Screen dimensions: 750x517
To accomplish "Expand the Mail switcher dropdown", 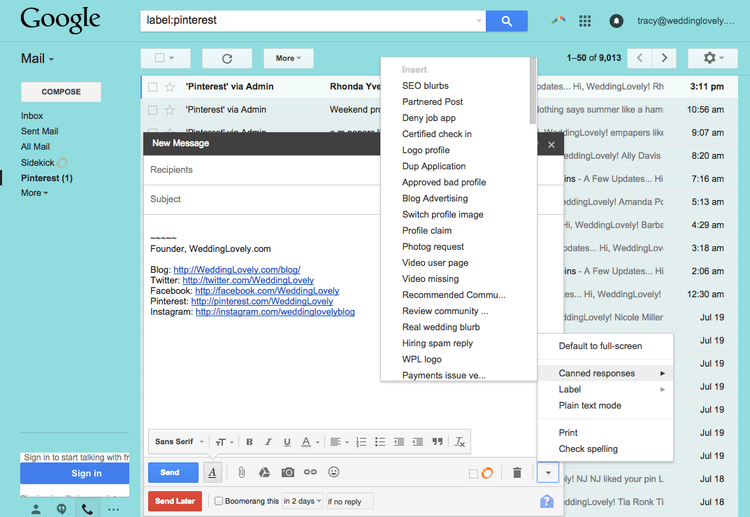I will coord(37,59).
